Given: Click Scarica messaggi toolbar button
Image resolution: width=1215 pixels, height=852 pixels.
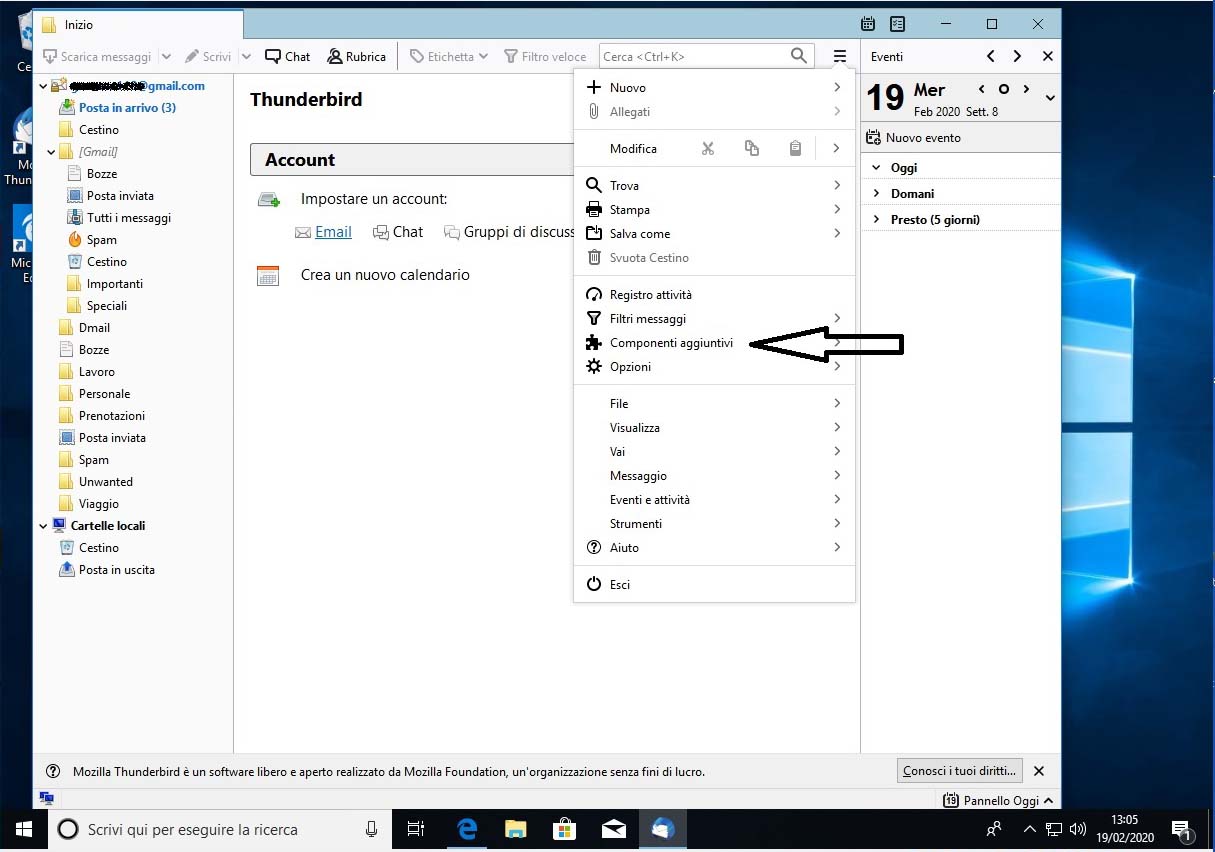Looking at the screenshot, I should click(98, 57).
